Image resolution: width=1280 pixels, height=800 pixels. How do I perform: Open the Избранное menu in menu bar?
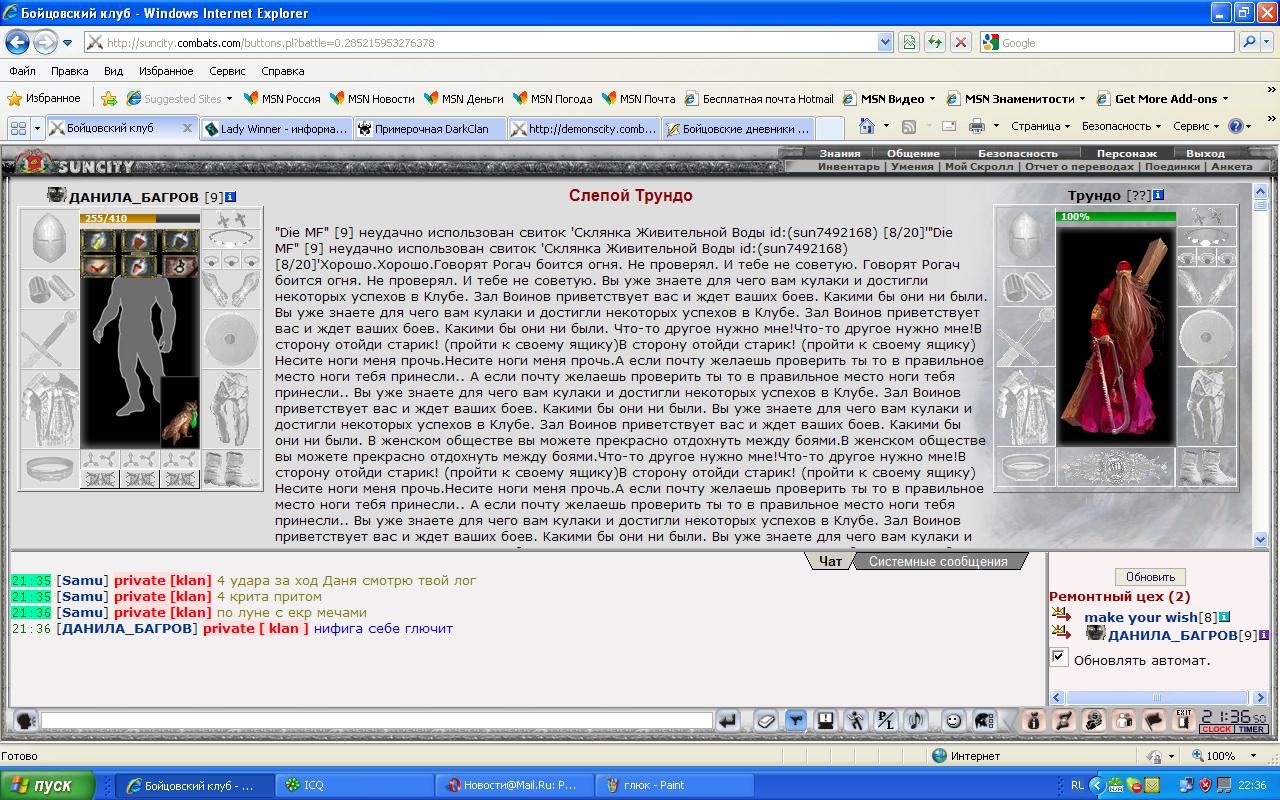[166, 71]
